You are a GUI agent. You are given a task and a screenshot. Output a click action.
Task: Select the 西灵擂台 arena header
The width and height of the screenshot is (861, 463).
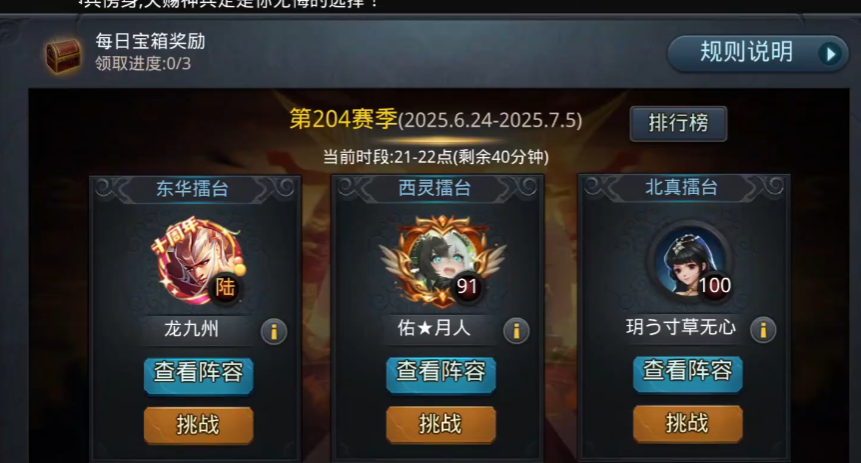point(435,188)
